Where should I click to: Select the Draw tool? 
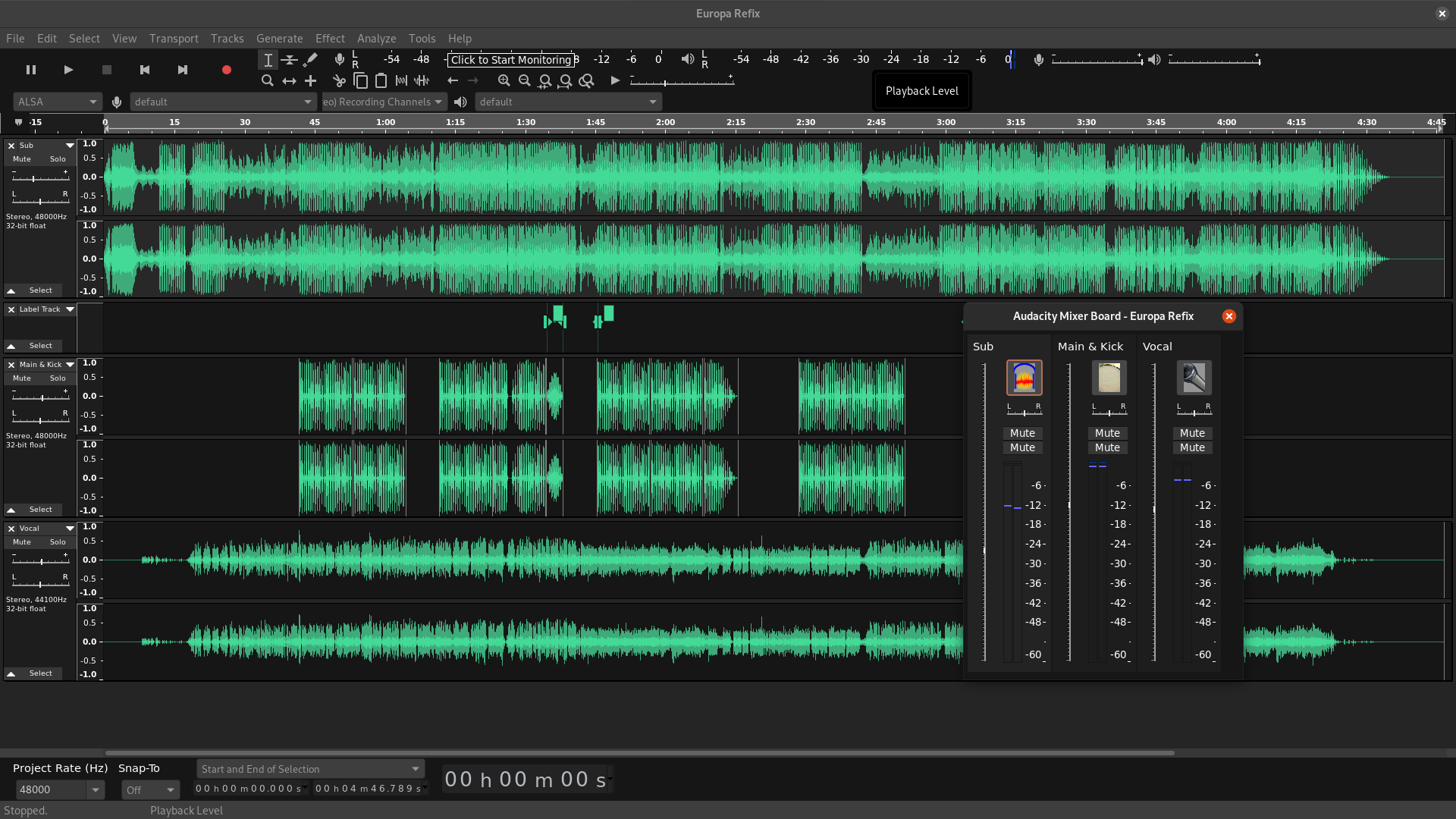pos(310,59)
